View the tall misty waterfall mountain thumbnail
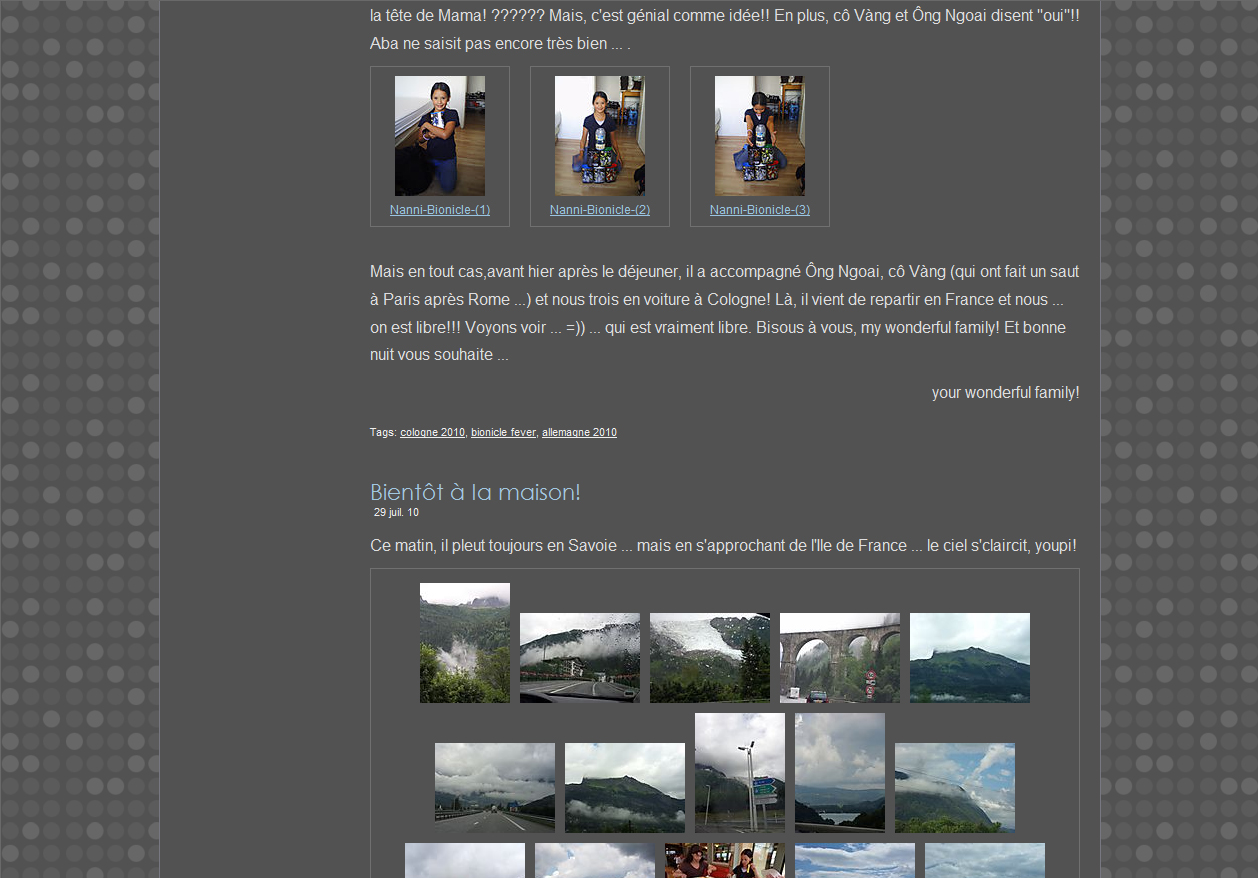 point(465,643)
